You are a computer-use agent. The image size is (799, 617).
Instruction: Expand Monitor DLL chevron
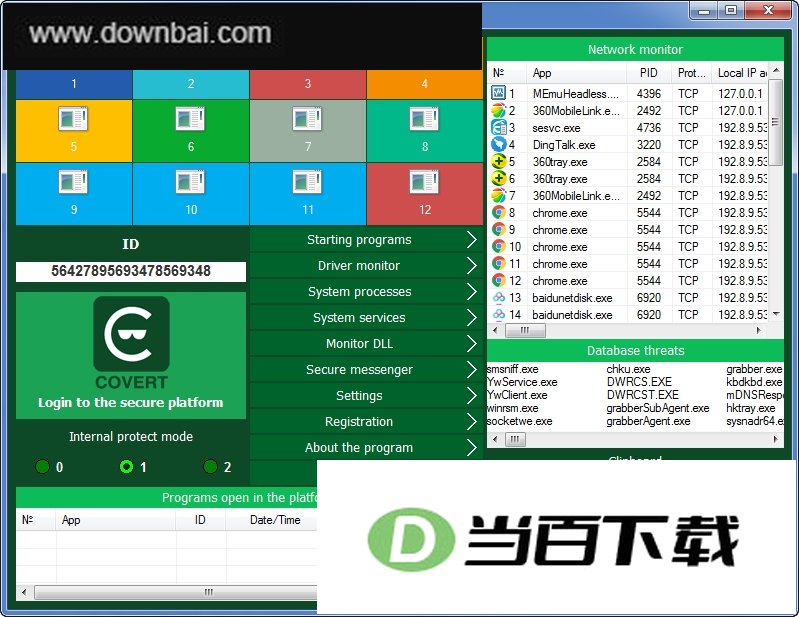(472, 343)
